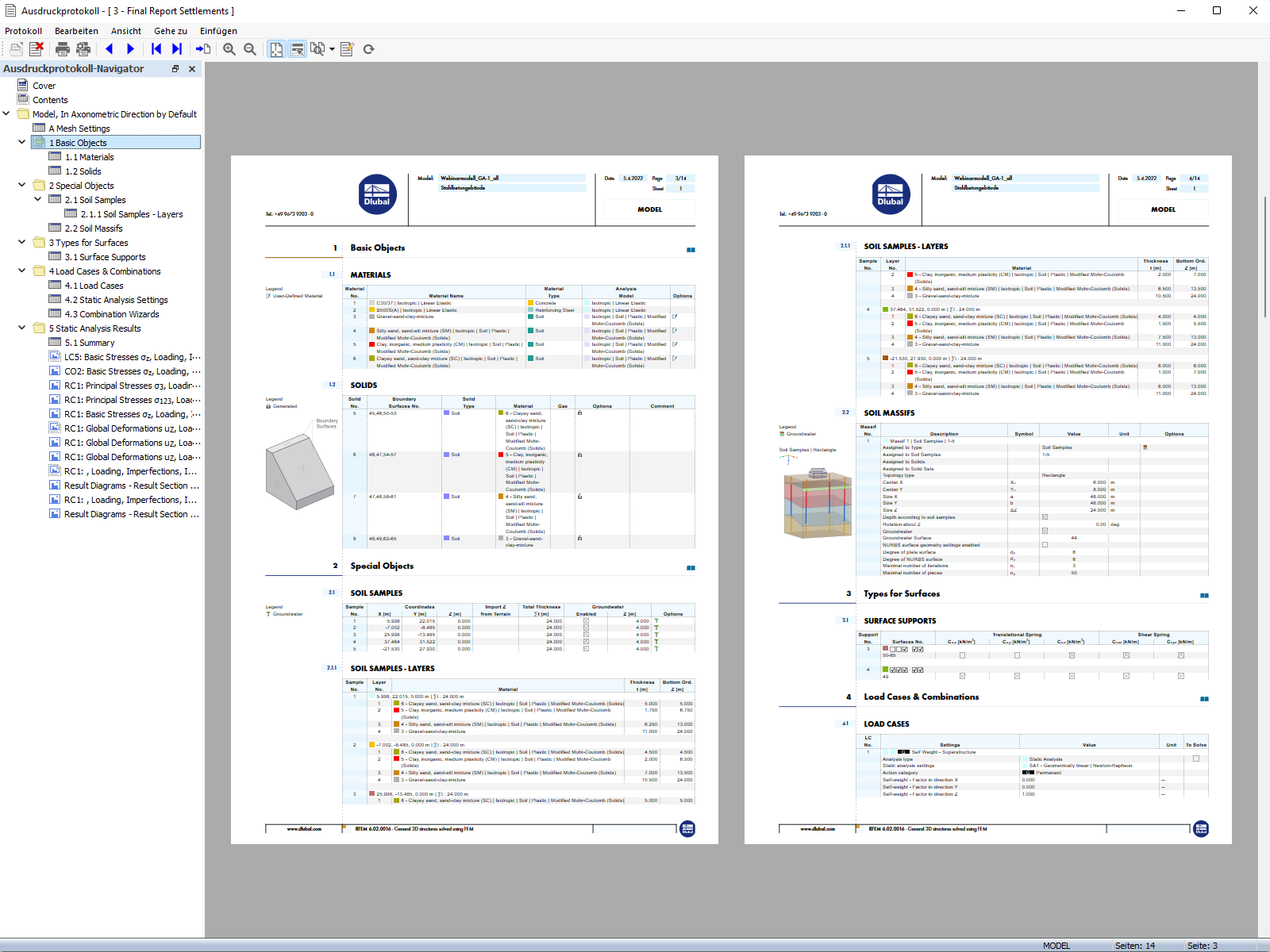Open the Einfügen menu
The width and height of the screenshot is (1270, 952).
click(218, 31)
